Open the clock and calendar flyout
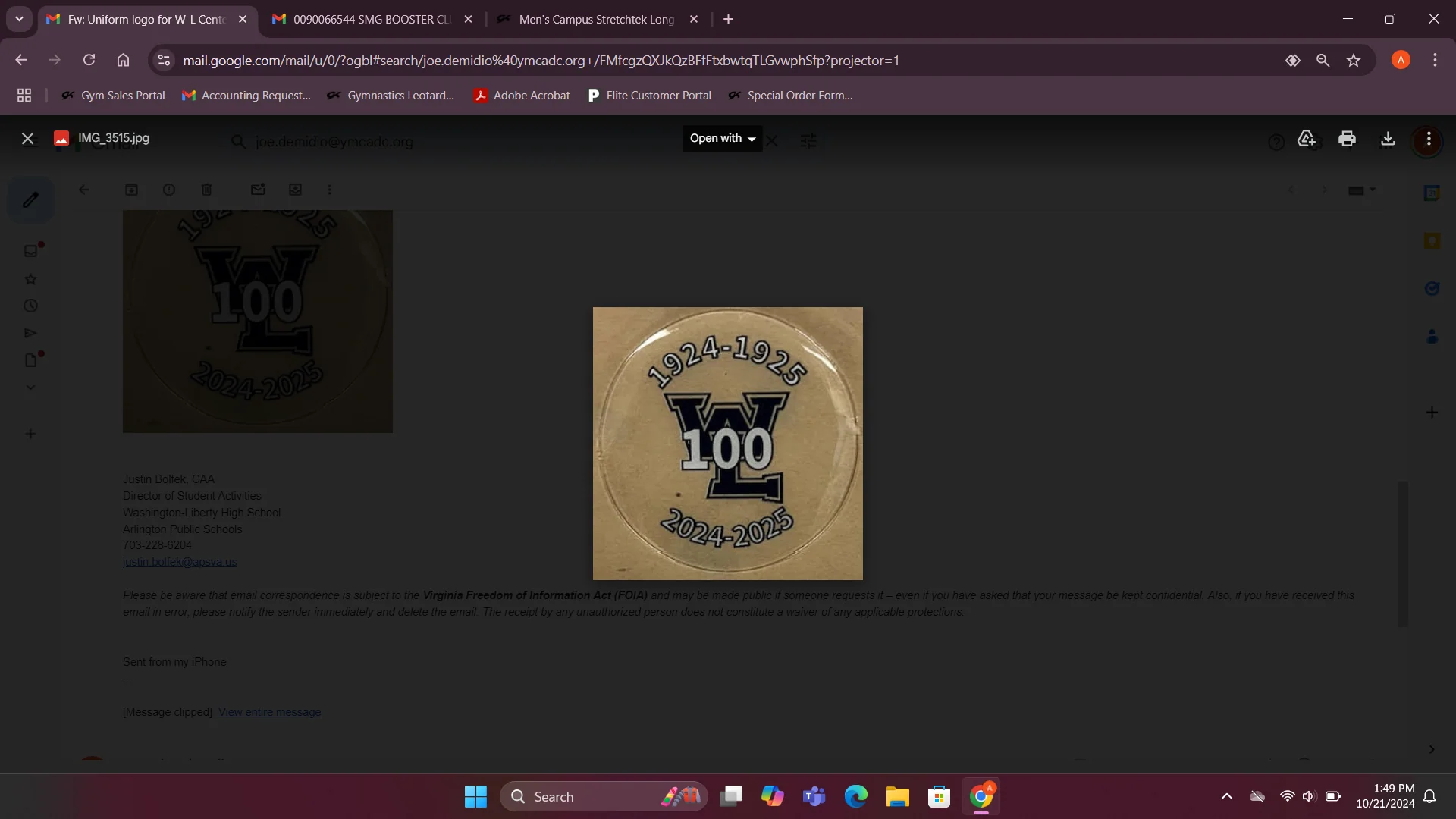The image size is (1456, 819). [x=1385, y=797]
